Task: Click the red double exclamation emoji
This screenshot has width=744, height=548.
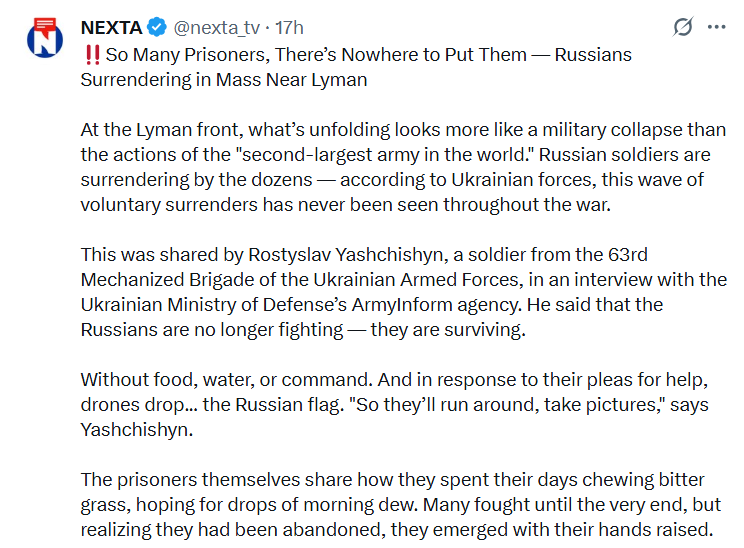Action: click(x=92, y=55)
